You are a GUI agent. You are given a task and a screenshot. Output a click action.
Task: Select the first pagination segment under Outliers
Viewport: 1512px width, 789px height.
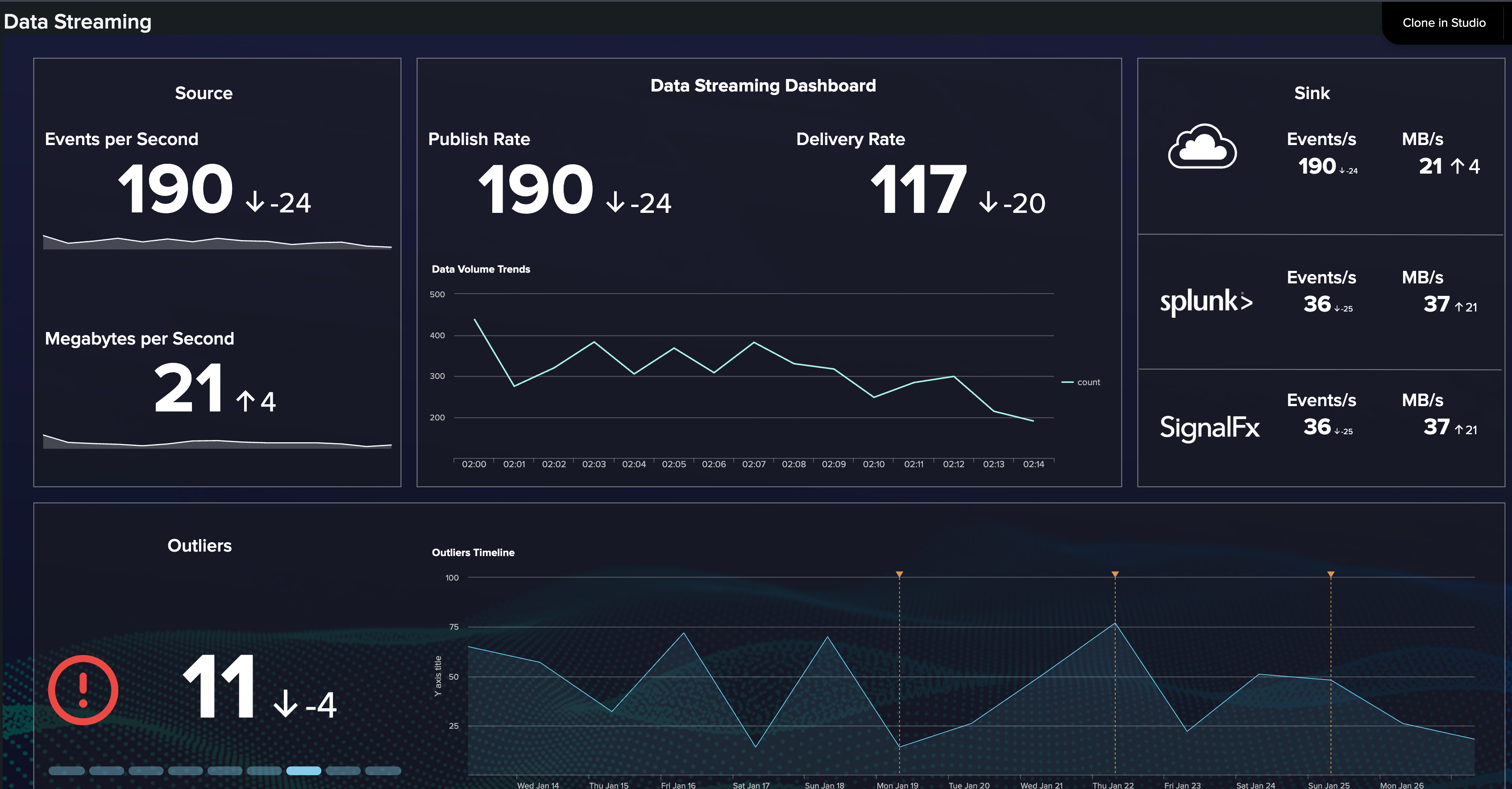pos(66,770)
